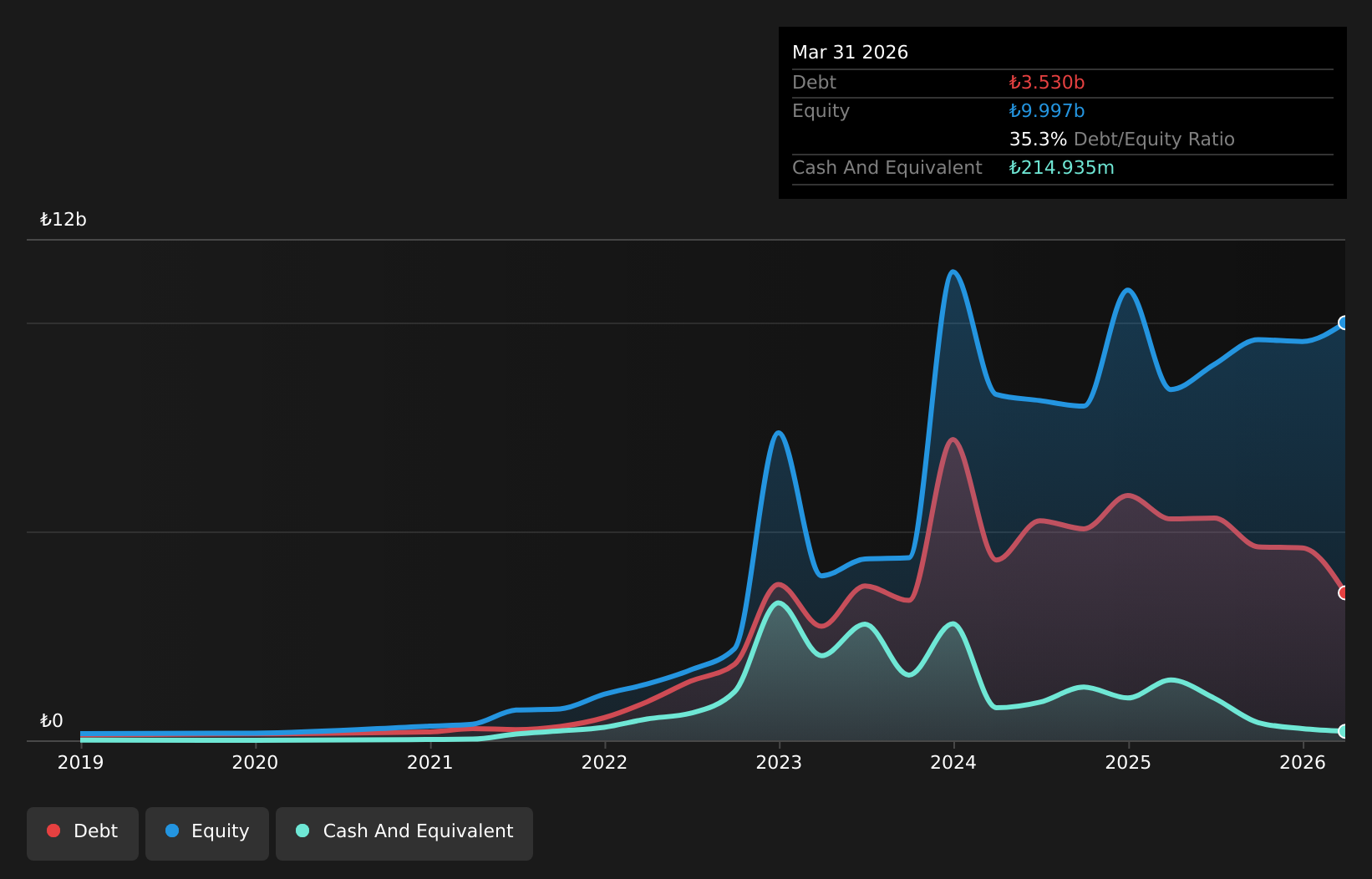The height and width of the screenshot is (879, 1372).
Task: Click the 2020 x-axis label
Action: coord(255,762)
